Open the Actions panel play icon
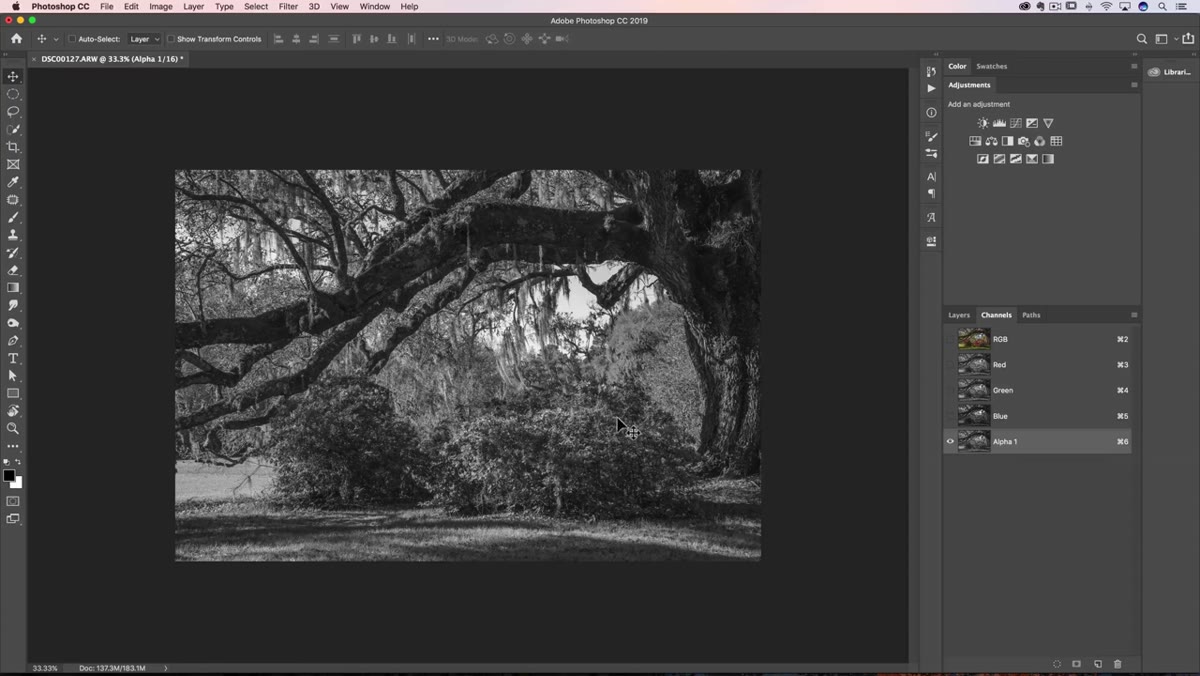This screenshot has width=1200, height=676. click(x=931, y=88)
